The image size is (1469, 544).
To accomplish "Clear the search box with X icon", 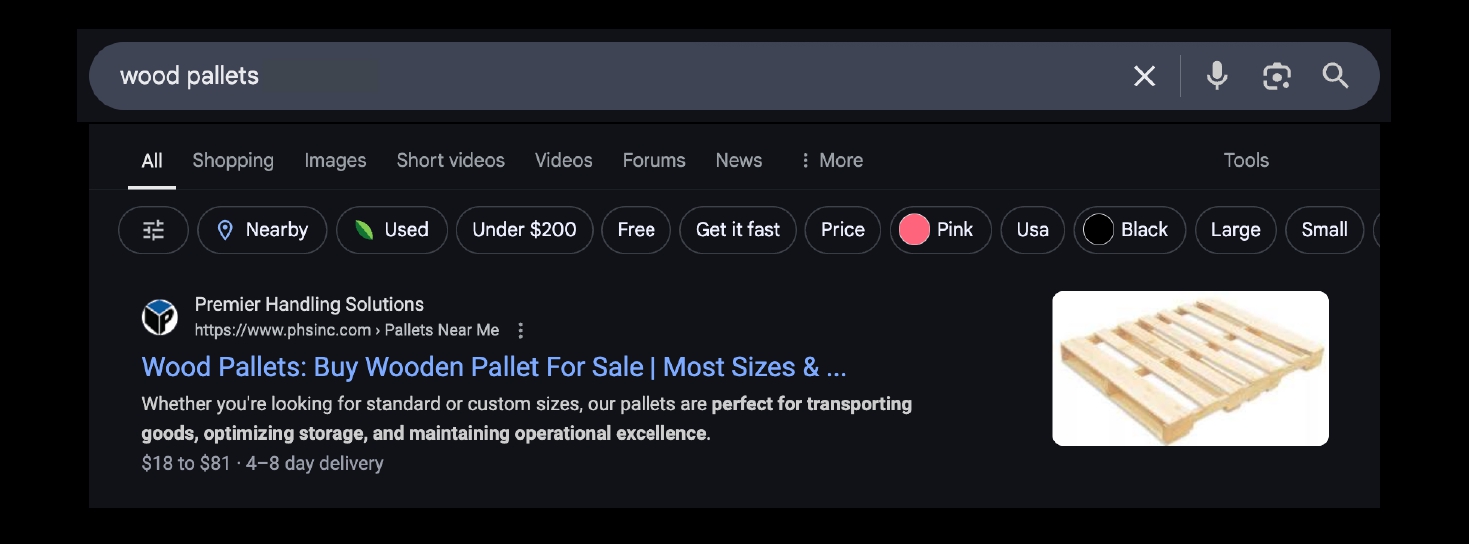I will pyautogui.click(x=1144, y=76).
